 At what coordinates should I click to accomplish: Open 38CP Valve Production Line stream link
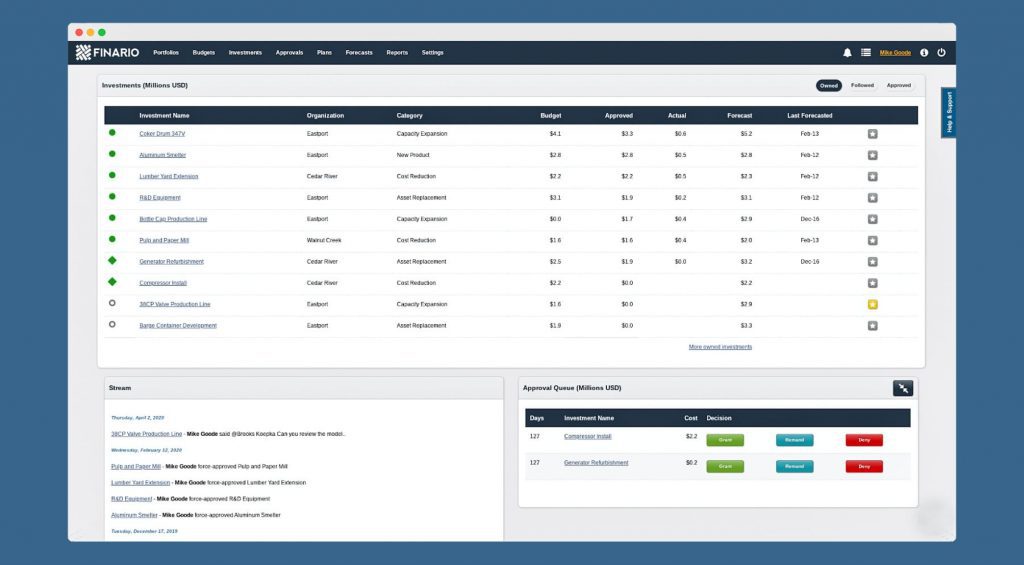click(x=146, y=434)
